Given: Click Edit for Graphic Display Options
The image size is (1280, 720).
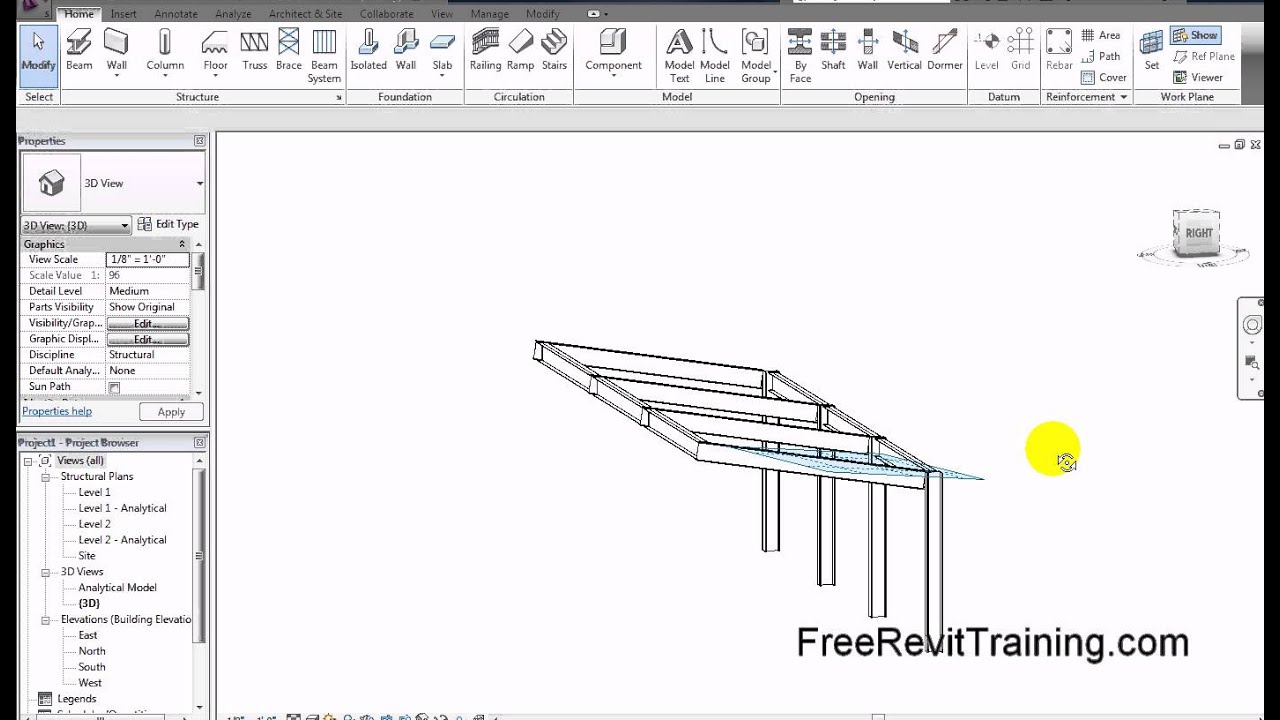Looking at the screenshot, I should click(147, 339).
